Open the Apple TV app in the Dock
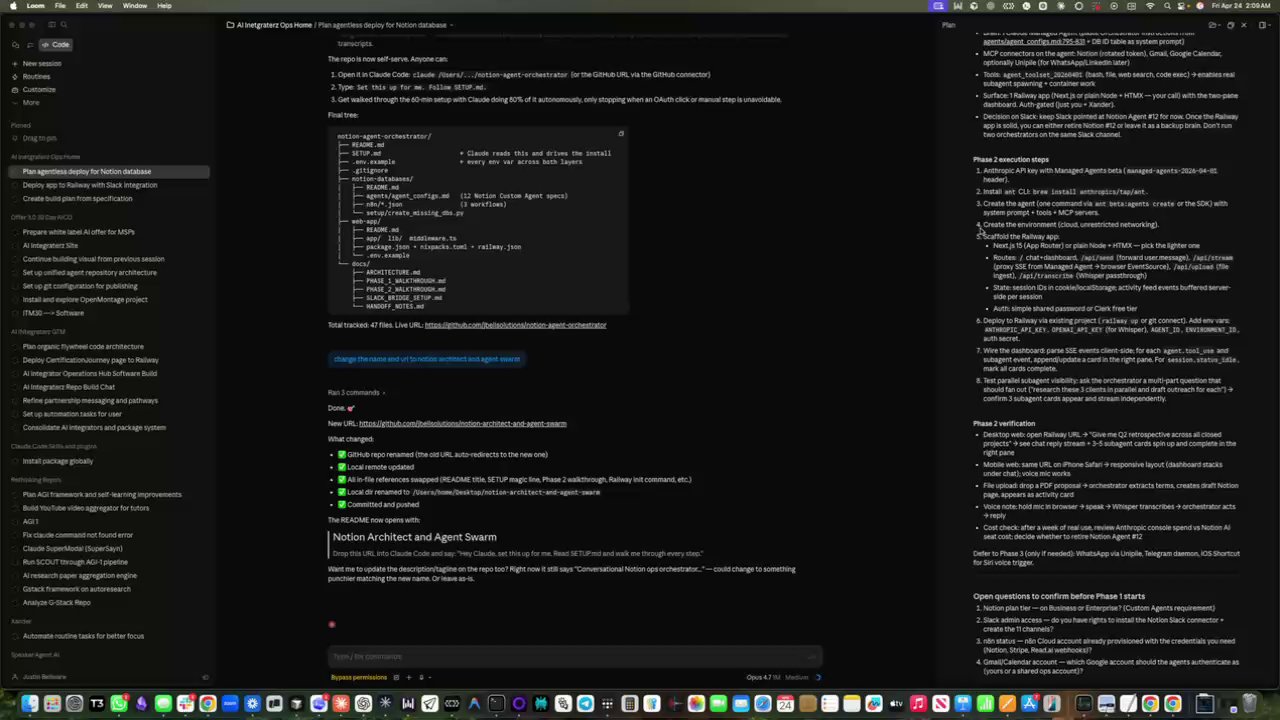Viewport: 1280px width, 720px height. pyautogui.click(x=896, y=704)
